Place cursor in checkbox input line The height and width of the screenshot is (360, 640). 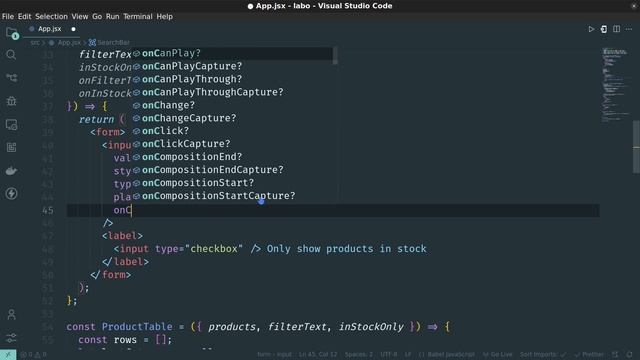coord(270,249)
